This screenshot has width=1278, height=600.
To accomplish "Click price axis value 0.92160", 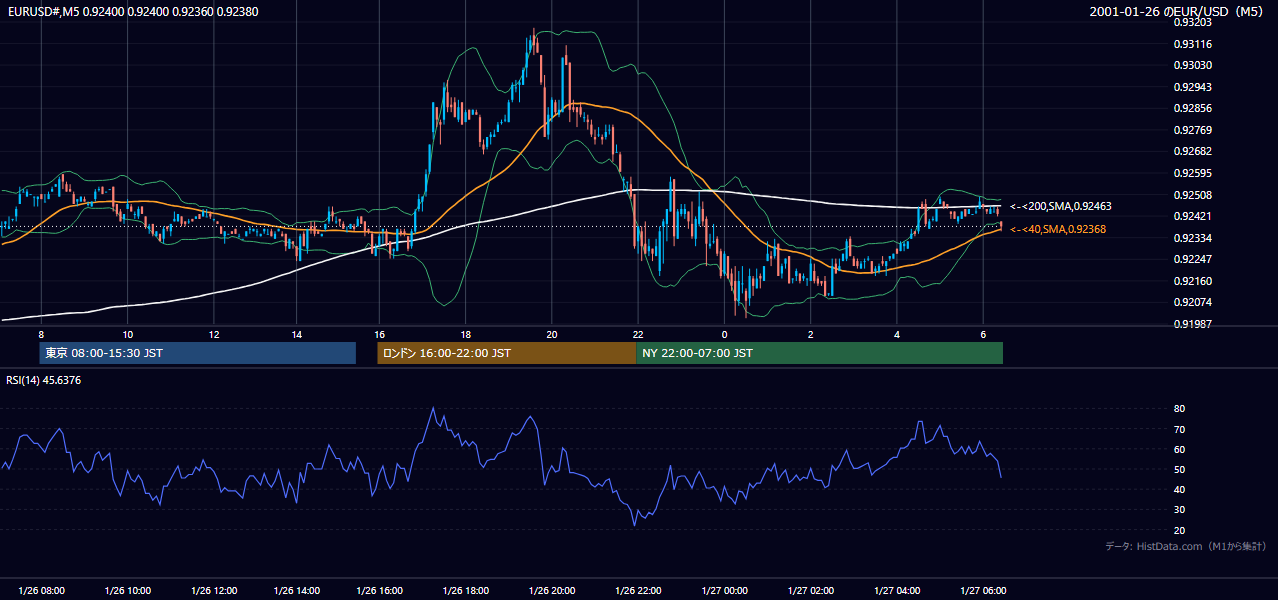I will [1193, 281].
